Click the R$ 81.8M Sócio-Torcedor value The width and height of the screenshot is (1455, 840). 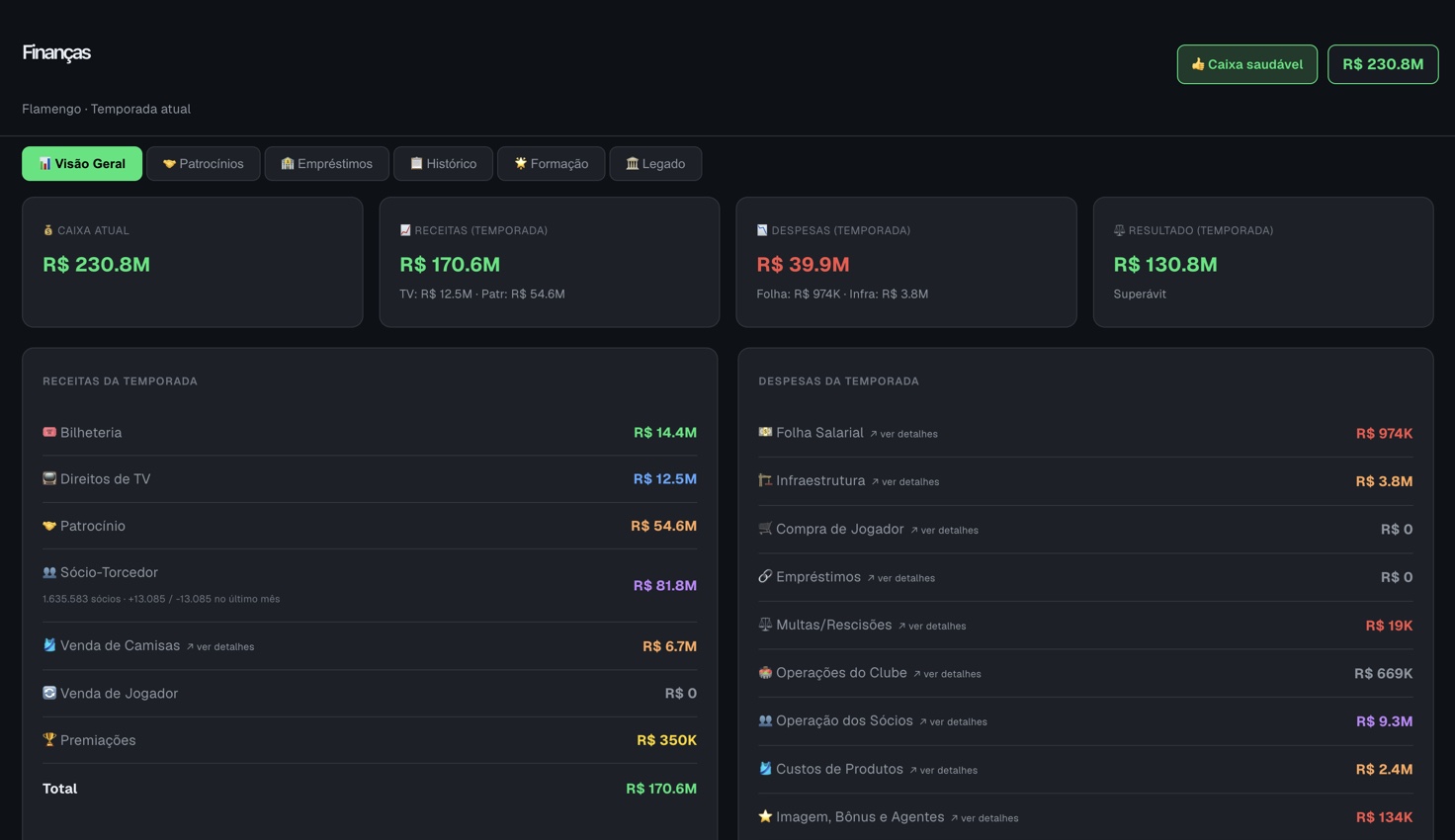(x=665, y=585)
